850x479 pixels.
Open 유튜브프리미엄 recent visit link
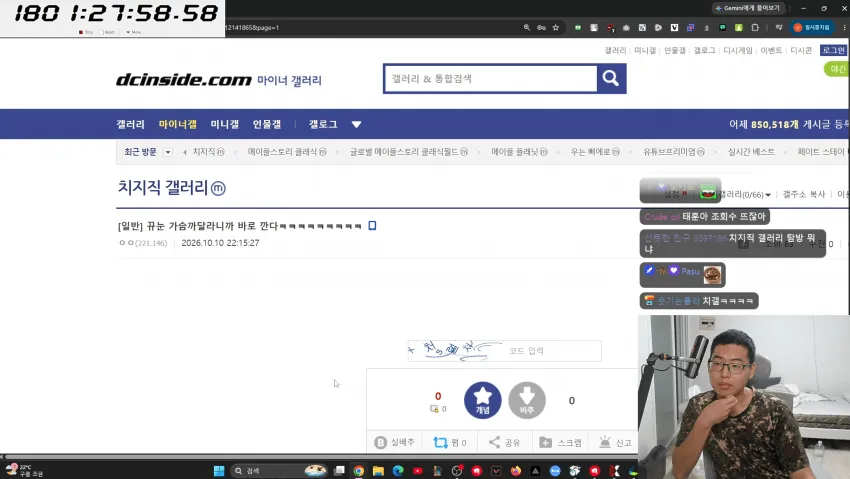pyautogui.click(x=674, y=152)
